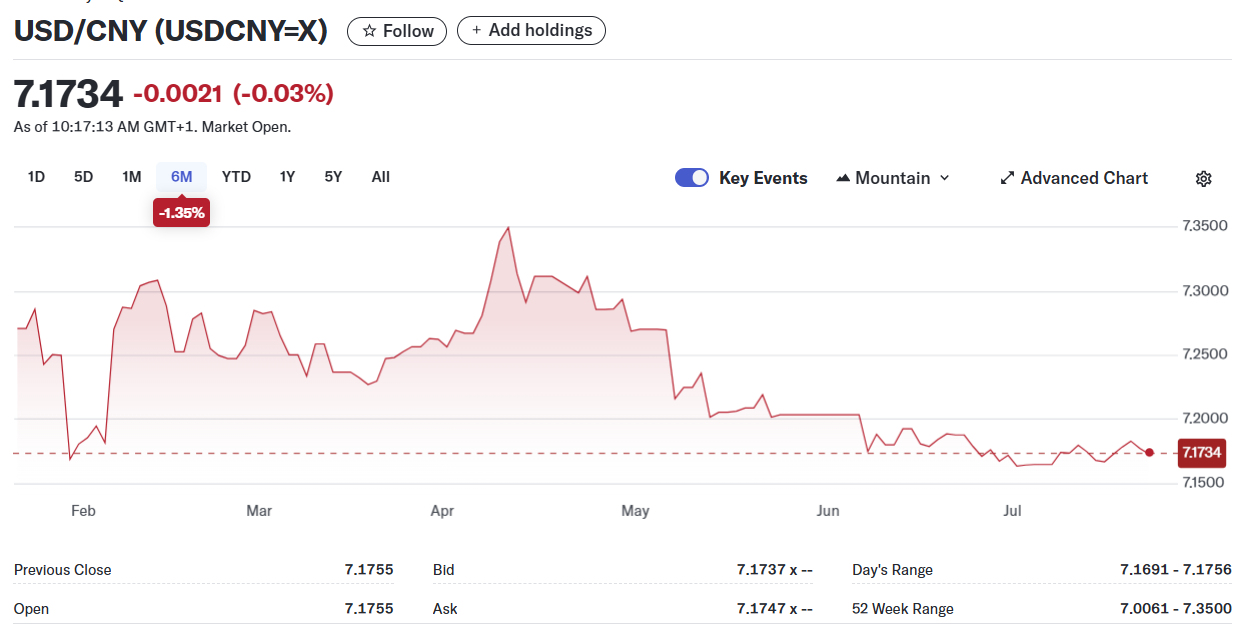Select the All time range tab

tap(380, 177)
